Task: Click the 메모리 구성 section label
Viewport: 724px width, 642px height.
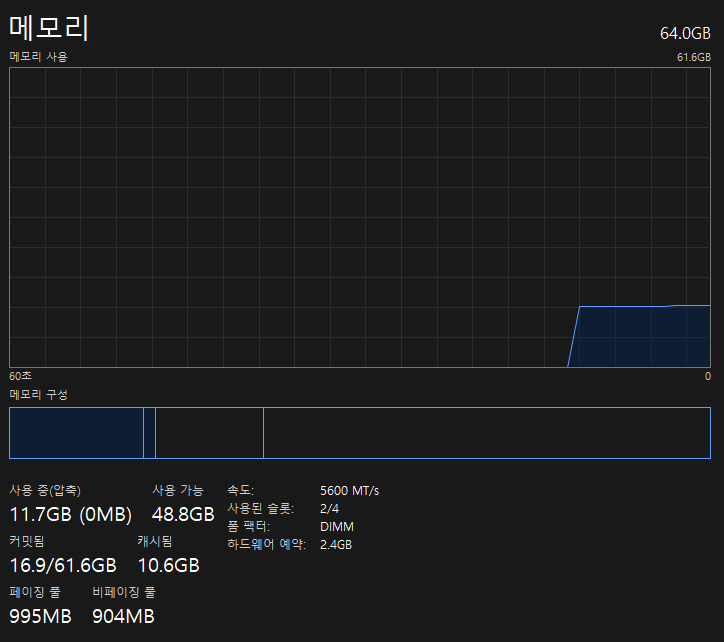Action: [x=39, y=395]
